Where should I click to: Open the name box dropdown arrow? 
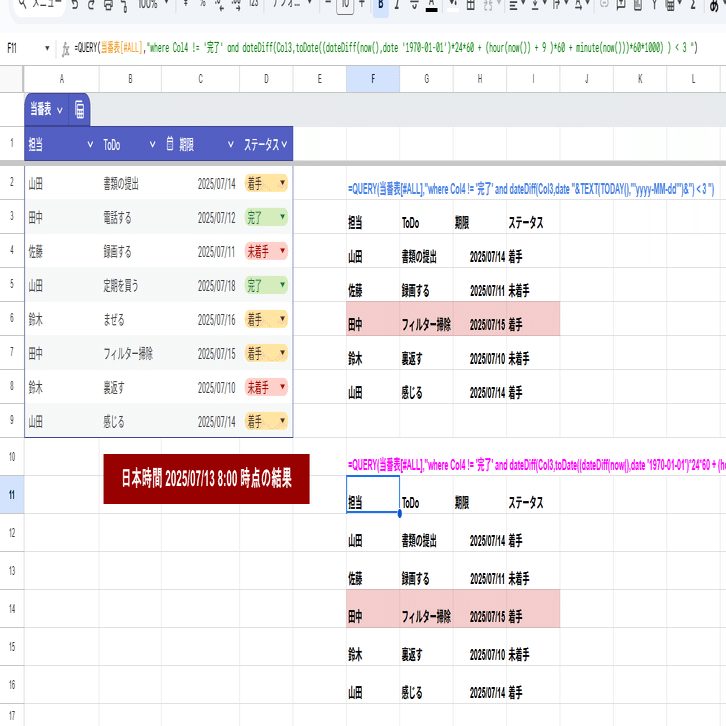point(47,48)
